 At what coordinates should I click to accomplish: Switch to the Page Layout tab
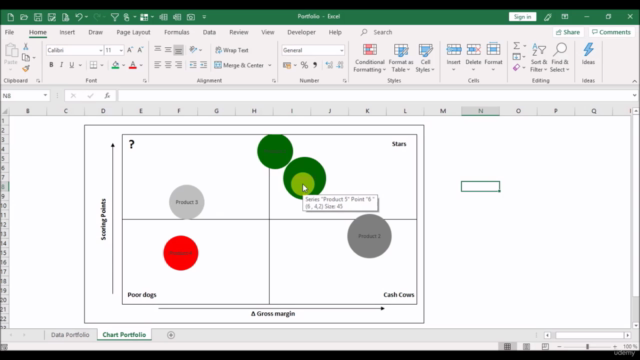tap(133, 32)
